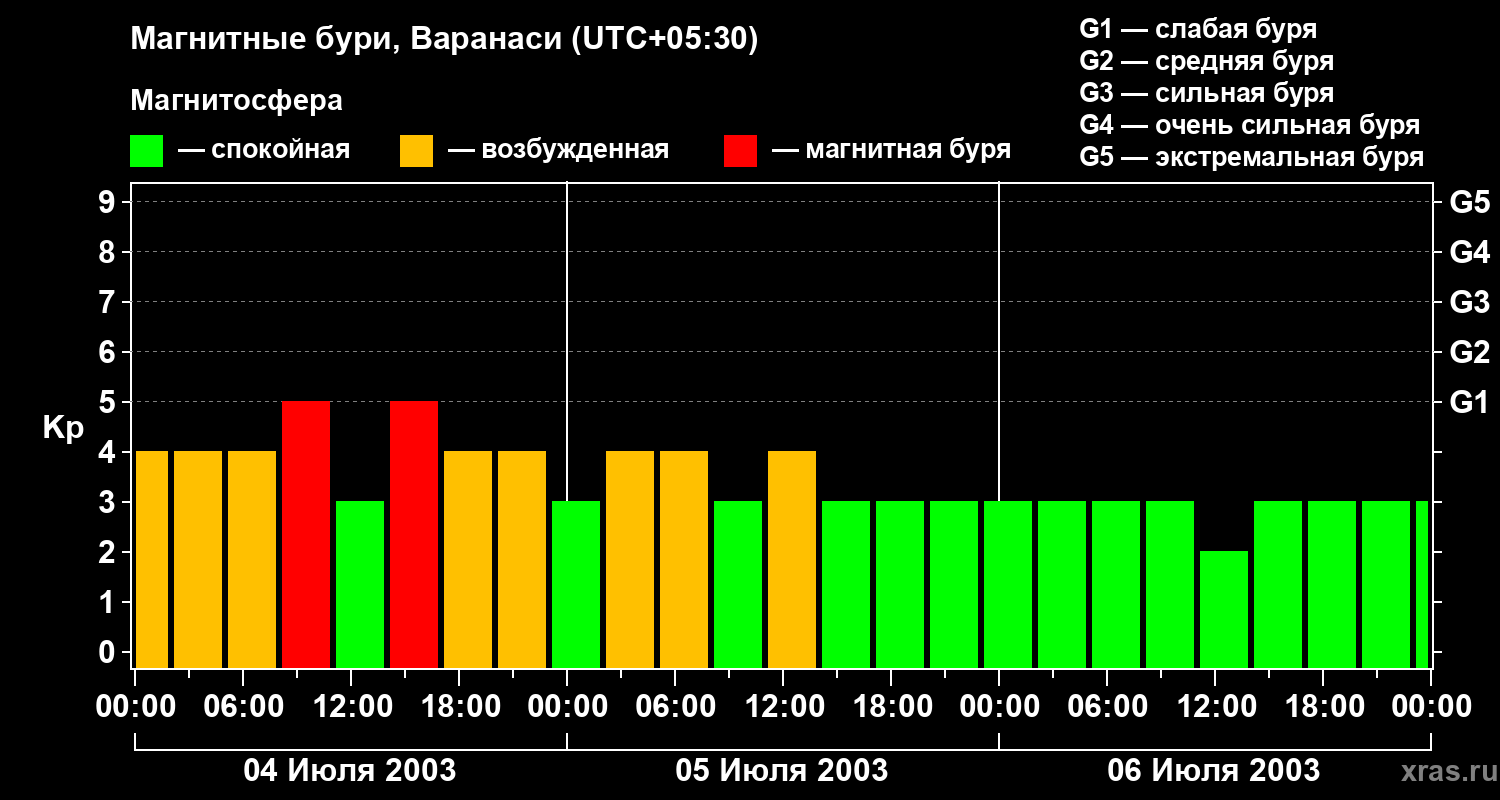Viewport: 1500px width, 800px height.
Task: Click the green Kp 2 bar on 06 Июля
Action: click(x=1224, y=610)
